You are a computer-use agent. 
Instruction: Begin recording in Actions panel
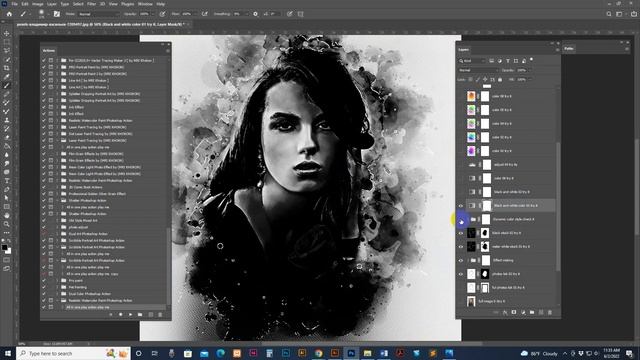click(x=120, y=315)
